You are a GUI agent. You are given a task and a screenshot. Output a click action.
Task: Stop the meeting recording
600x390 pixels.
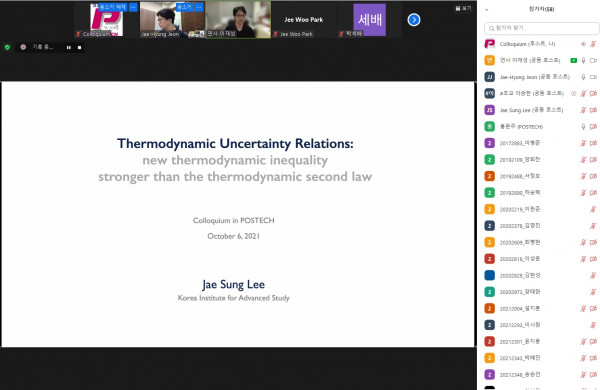click(x=80, y=47)
